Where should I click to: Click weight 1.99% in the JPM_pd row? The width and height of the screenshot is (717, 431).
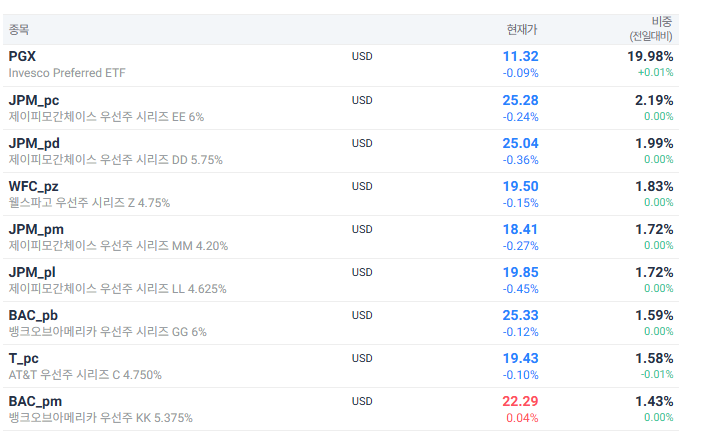(654, 143)
